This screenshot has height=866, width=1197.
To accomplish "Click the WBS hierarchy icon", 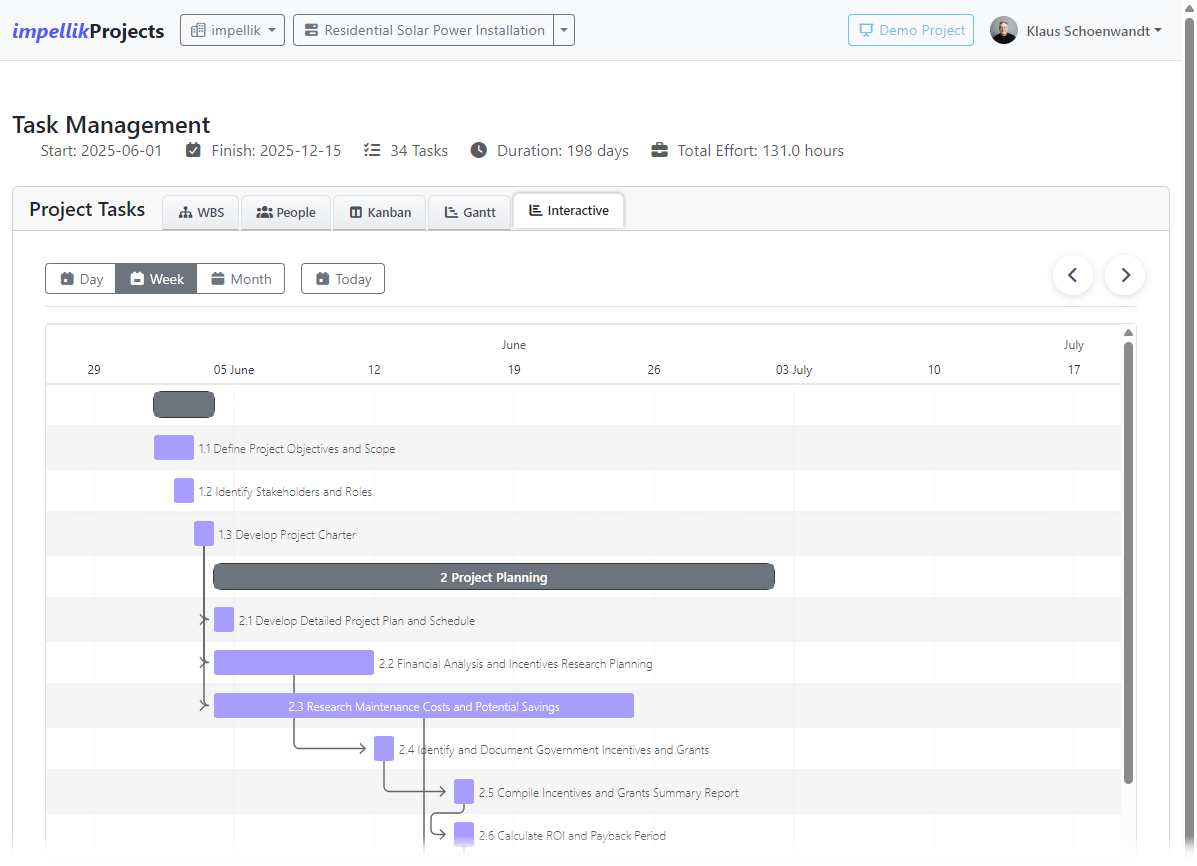I will [186, 213].
